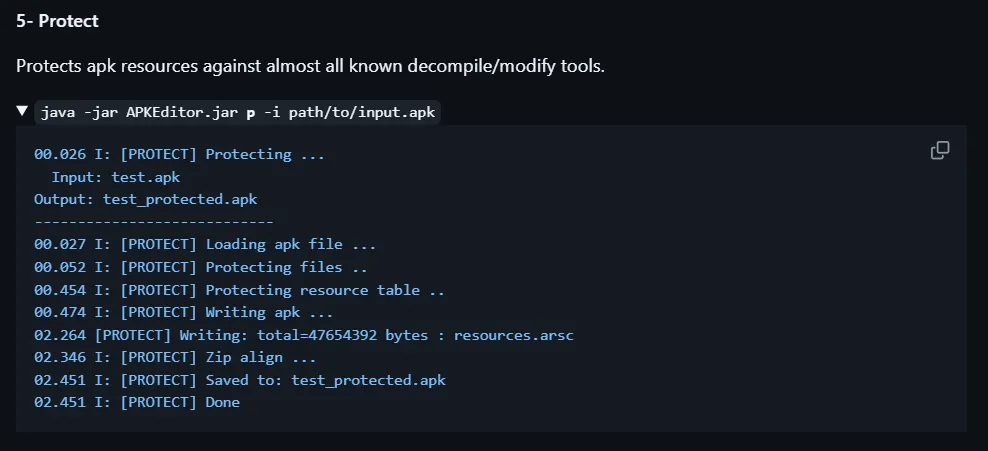Click the "Protecting ..." log line at 00.026
This screenshot has width=988, height=451.
[179, 154]
